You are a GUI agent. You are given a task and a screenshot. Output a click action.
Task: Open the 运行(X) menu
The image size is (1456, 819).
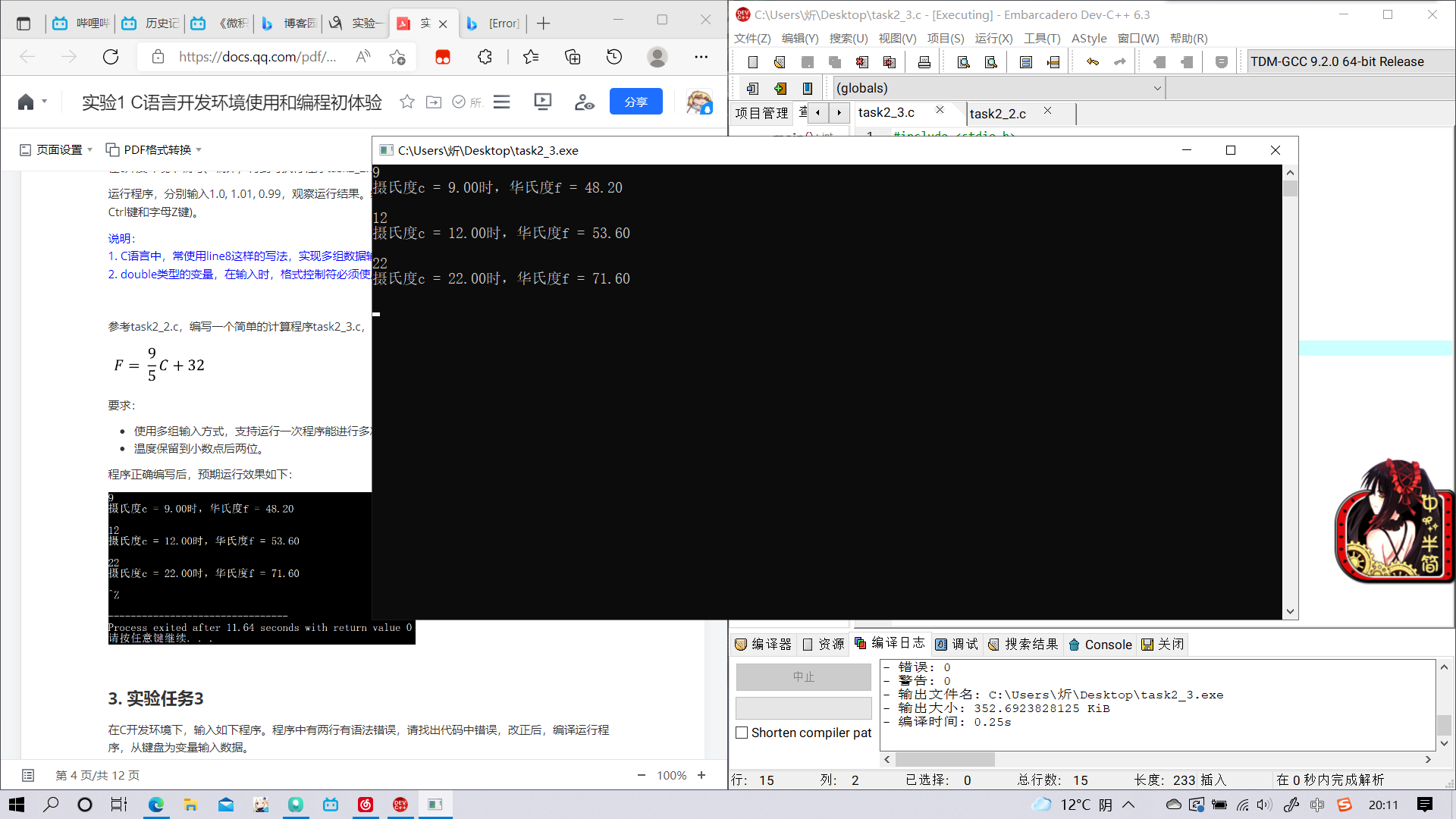click(x=993, y=38)
